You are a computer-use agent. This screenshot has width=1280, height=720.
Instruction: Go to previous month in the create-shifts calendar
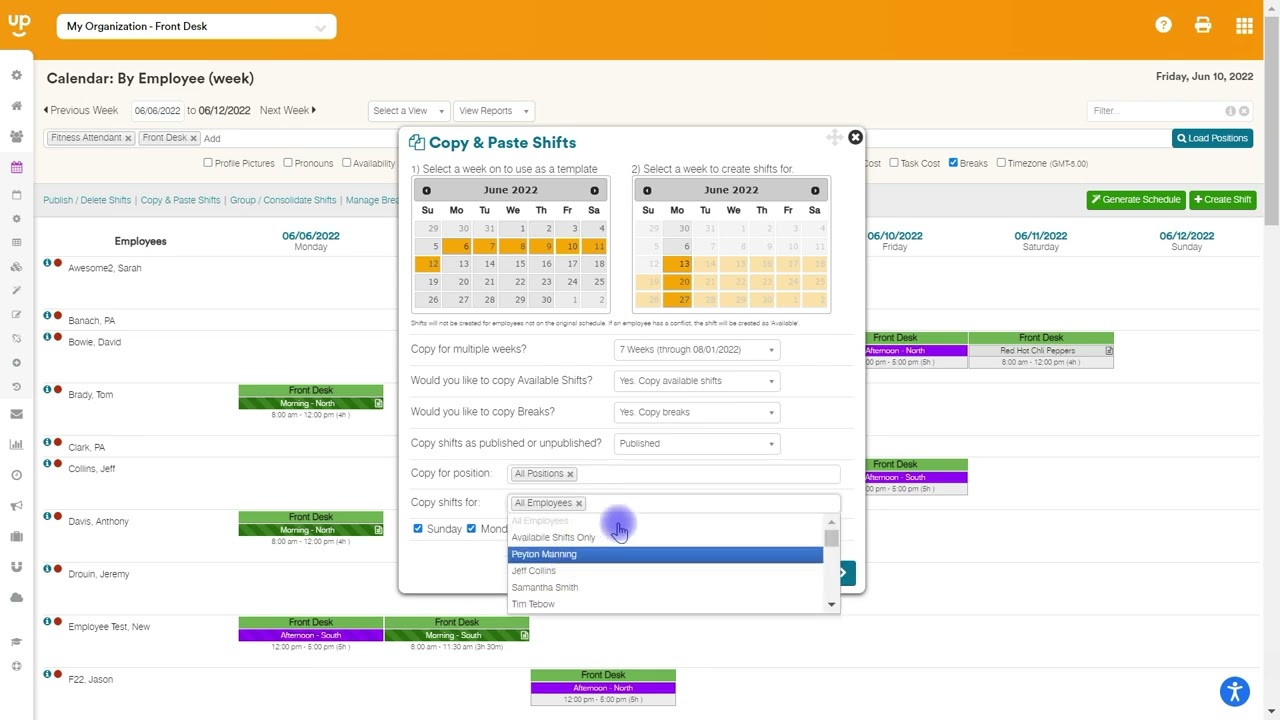tap(647, 190)
